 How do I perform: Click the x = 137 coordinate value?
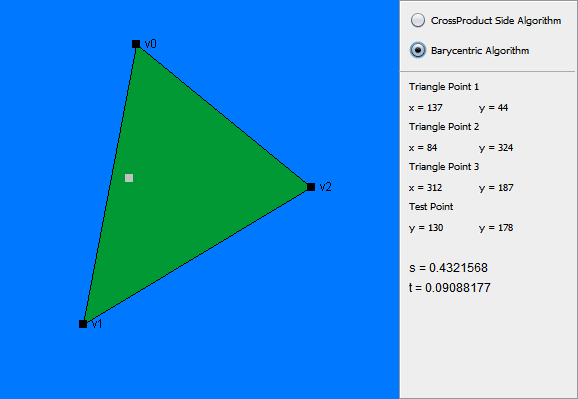425,108
